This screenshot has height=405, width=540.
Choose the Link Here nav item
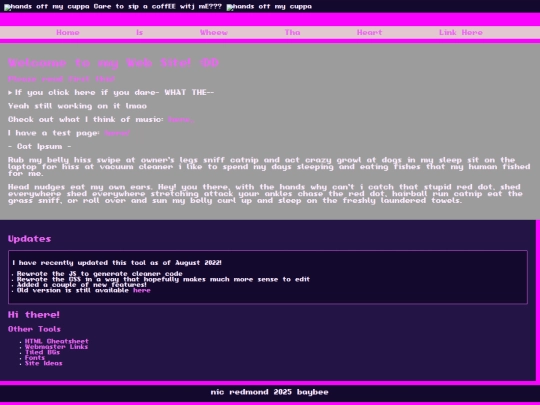(x=461, y=33)
